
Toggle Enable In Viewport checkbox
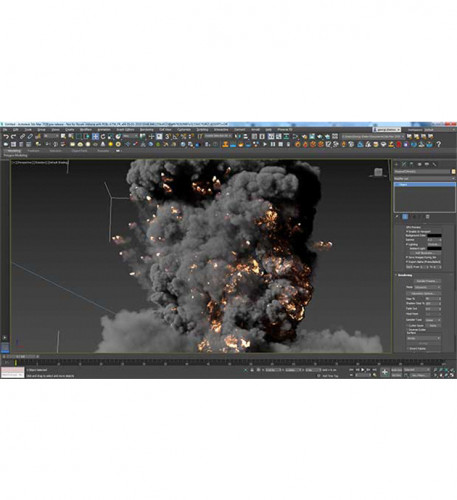[407, 231]
